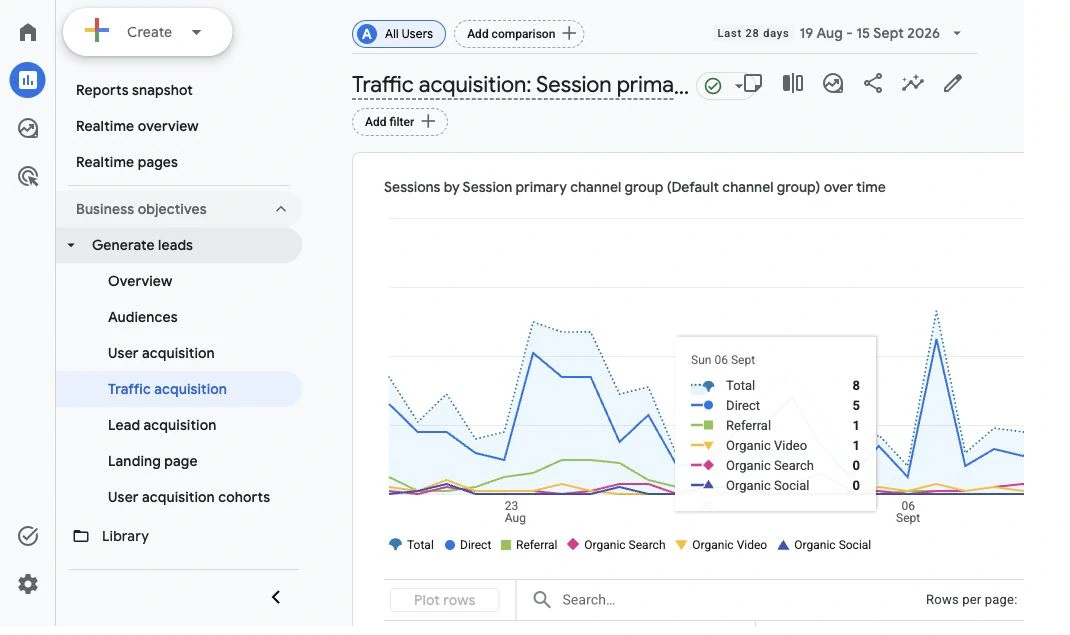
Task: Click the search magnifier icon
Action: pyautogui.click(x=542, y=600)
